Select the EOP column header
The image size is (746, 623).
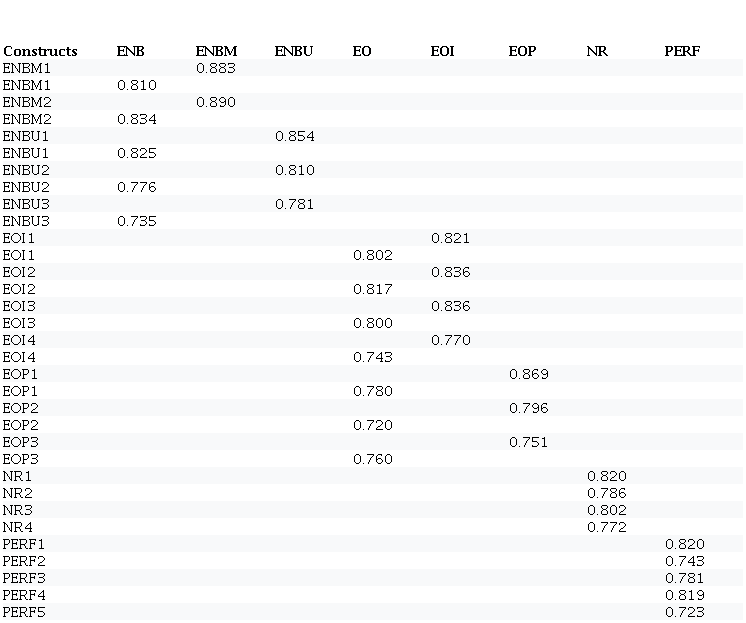522,51
